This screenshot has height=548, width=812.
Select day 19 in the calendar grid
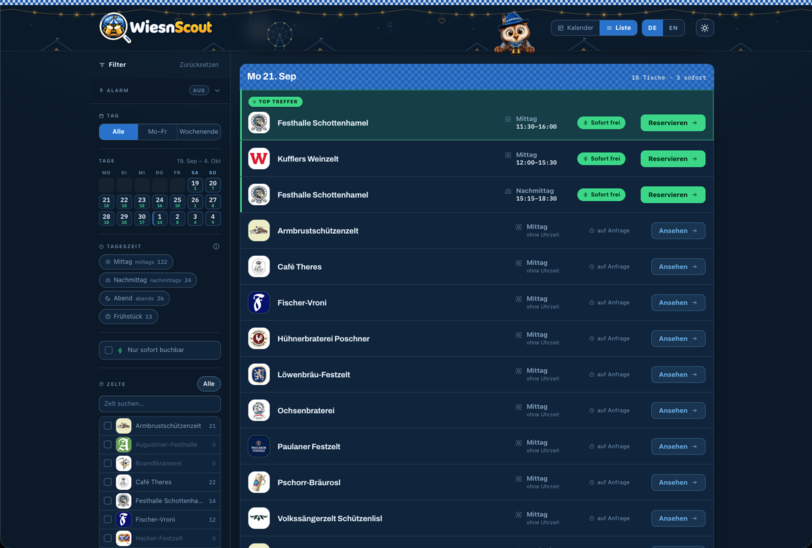tap(195, 185)
